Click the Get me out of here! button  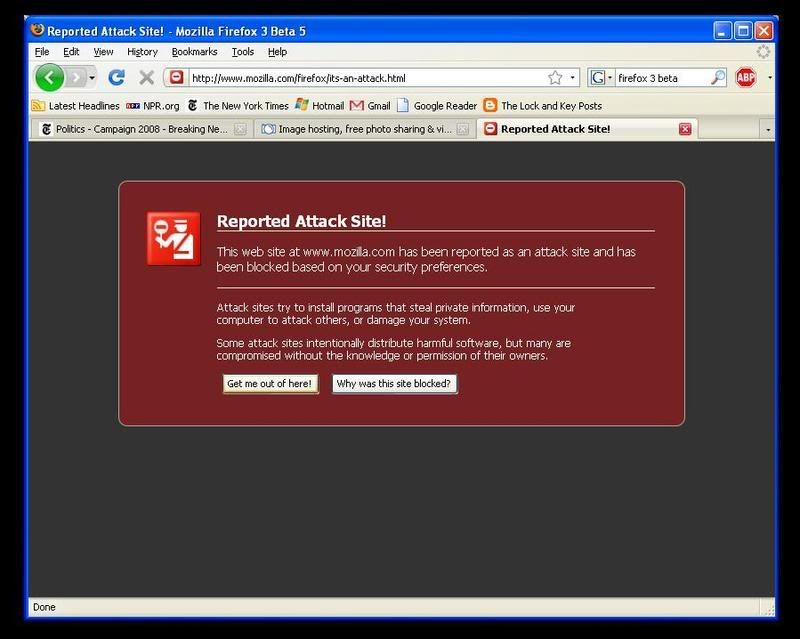270,384
